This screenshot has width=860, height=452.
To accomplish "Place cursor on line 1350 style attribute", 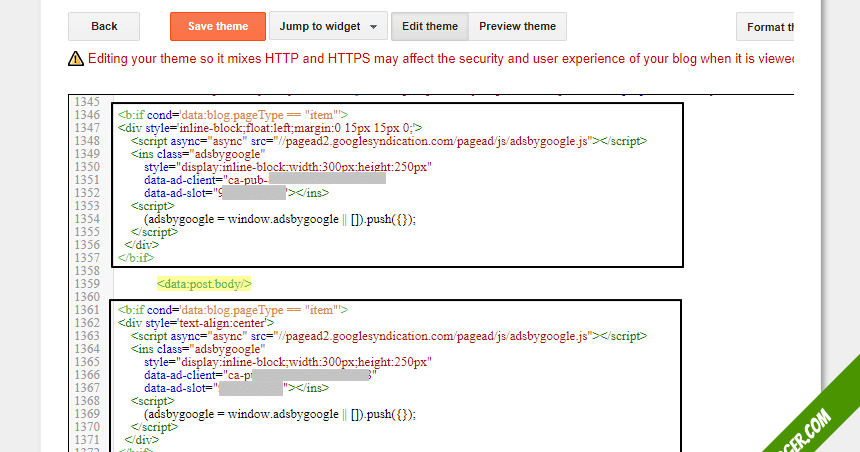I will pos(288,167).
